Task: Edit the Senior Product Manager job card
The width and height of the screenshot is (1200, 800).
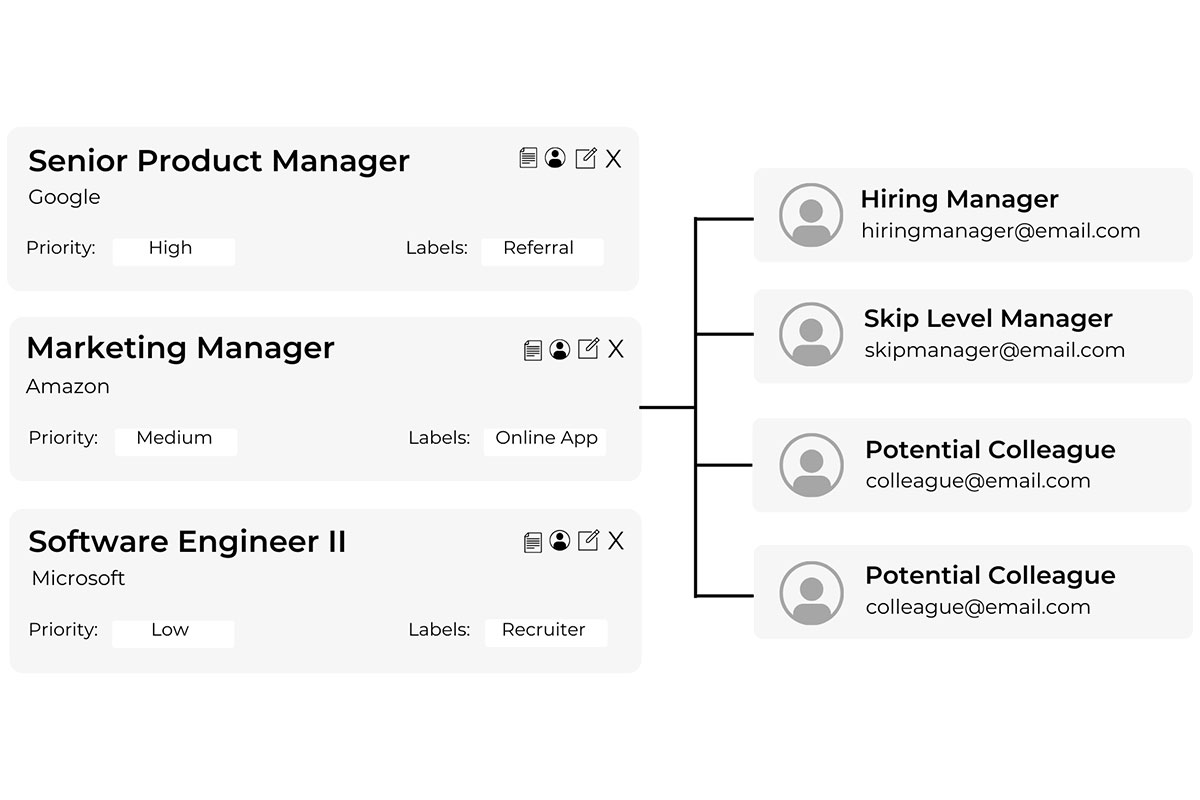Action: pyautogui.click(x=586, y=158)
